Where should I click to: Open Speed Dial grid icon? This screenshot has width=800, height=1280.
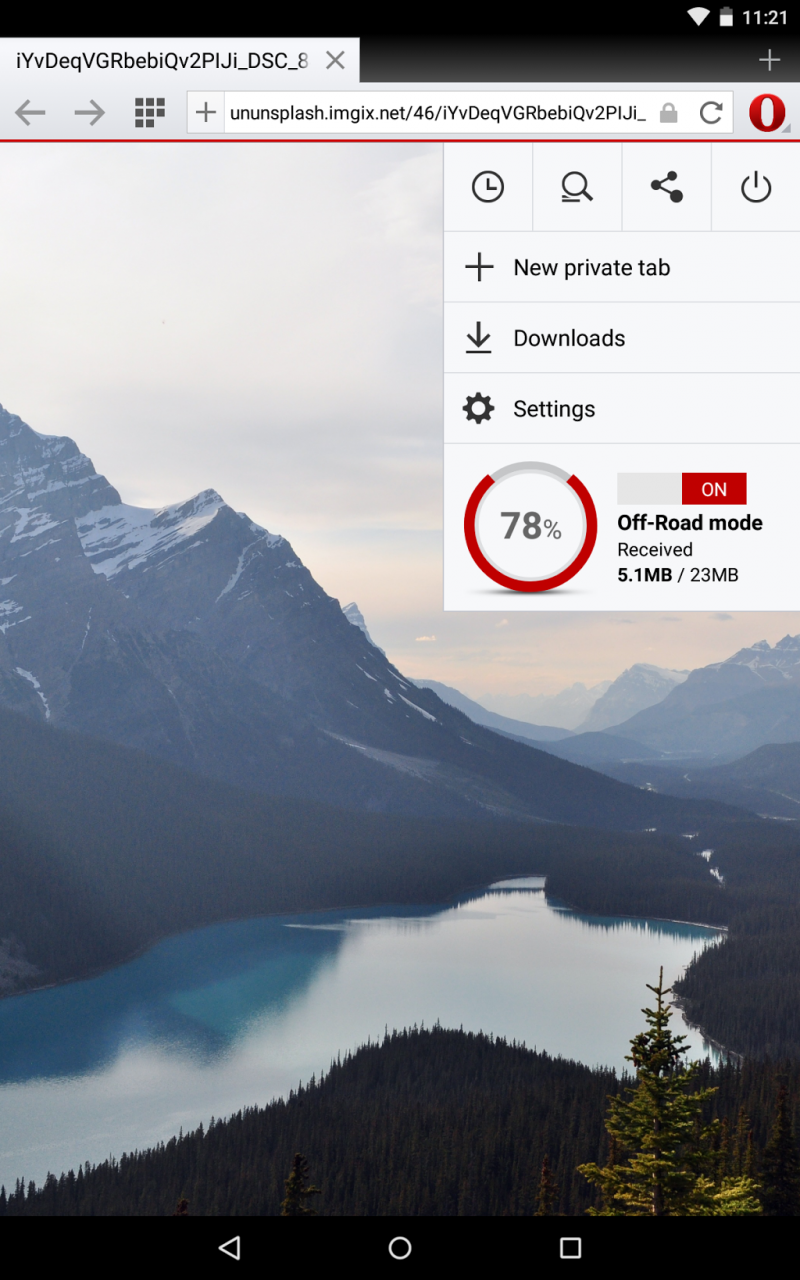click(x=149, y=113)
